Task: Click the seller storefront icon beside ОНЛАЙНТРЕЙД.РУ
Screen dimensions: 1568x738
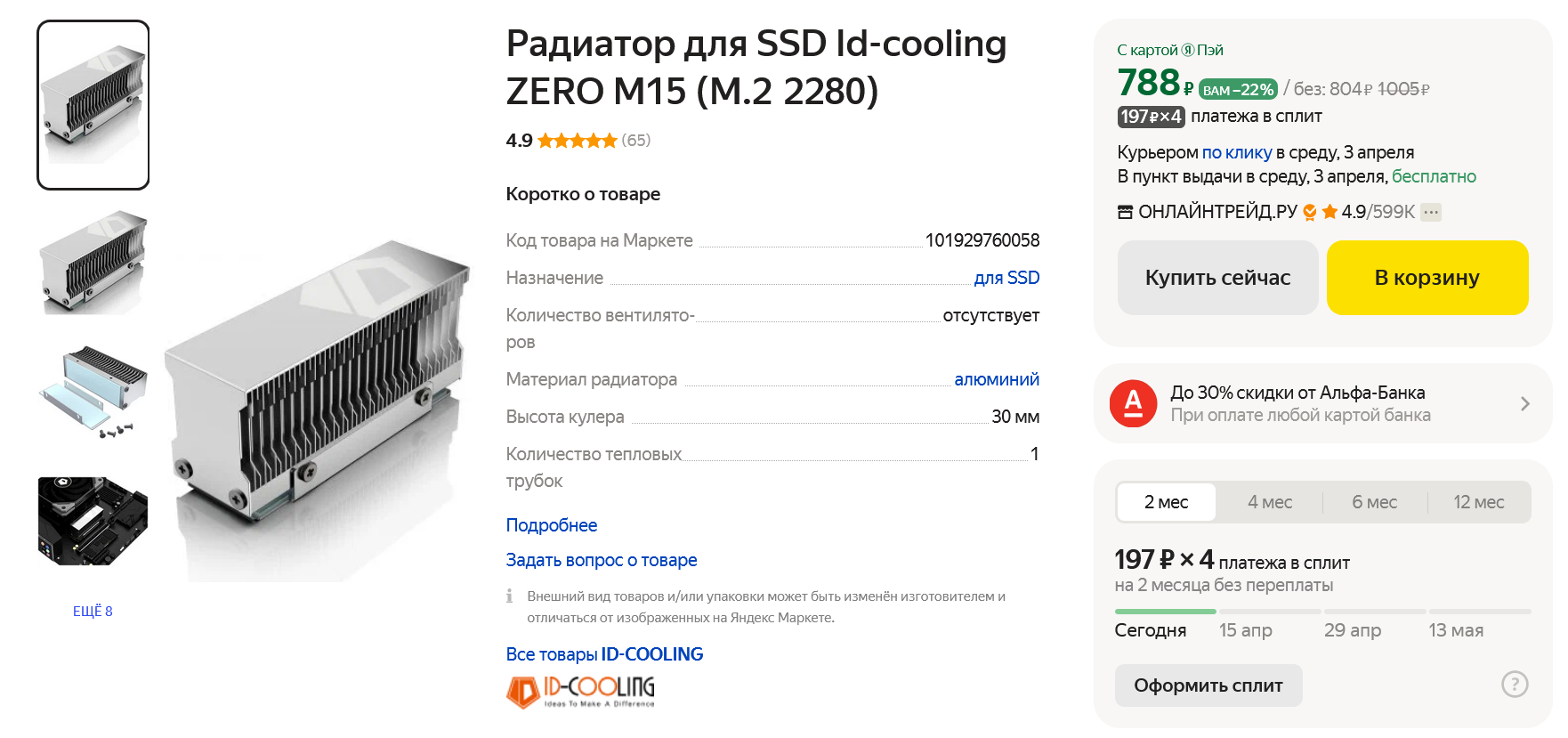Action: (x=1126, y=212)
